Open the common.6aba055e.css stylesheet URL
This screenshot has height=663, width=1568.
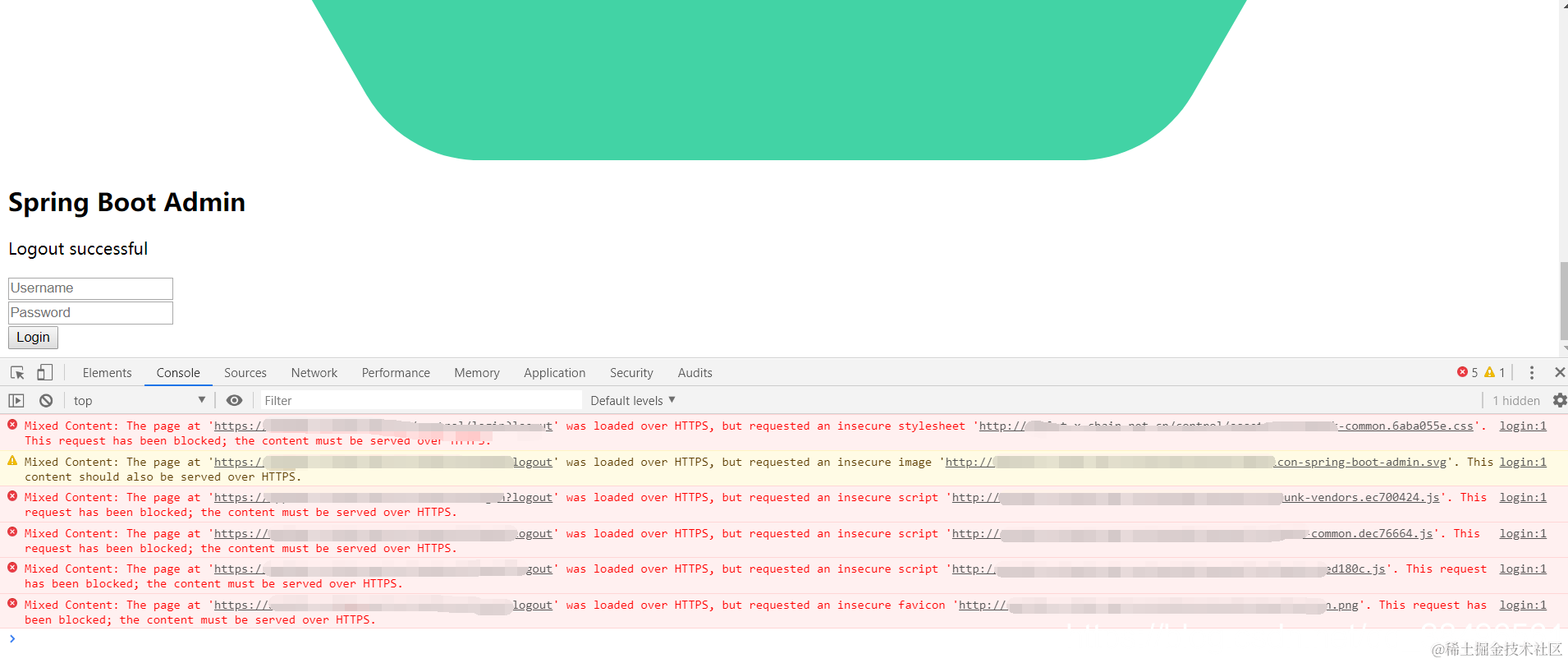1226,426
